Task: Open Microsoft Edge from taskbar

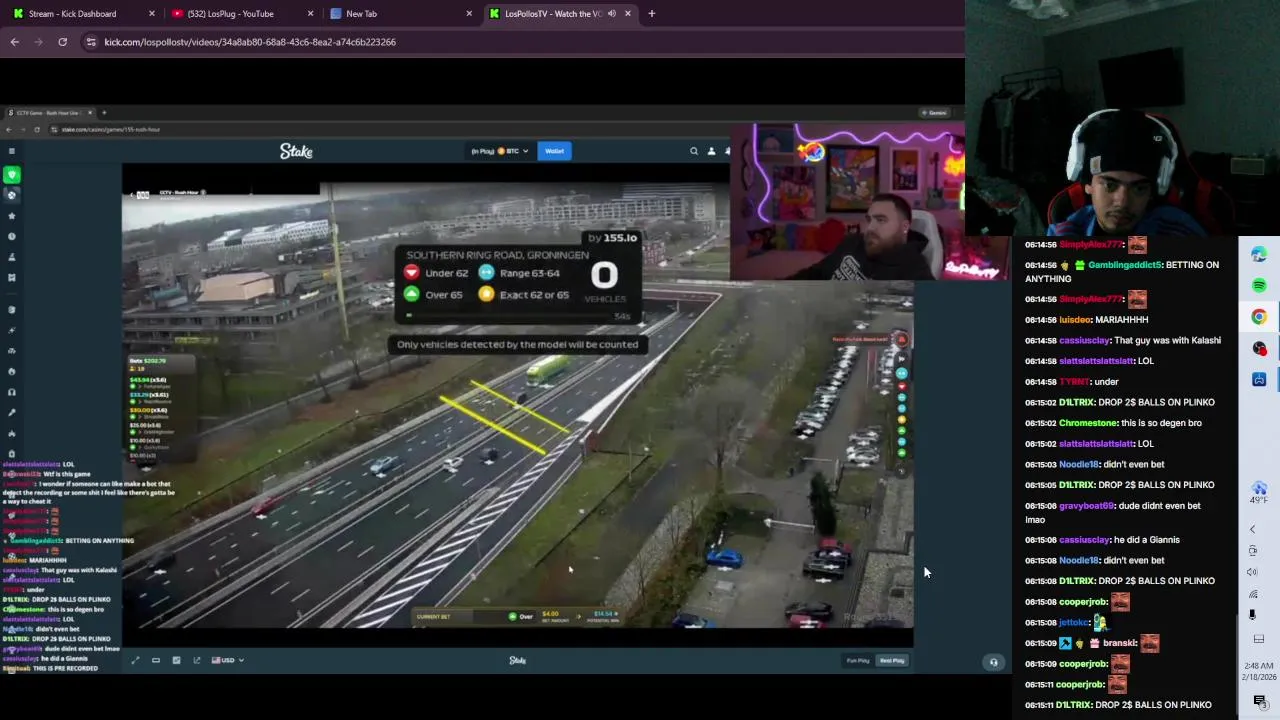Action: click(1259, 255)
